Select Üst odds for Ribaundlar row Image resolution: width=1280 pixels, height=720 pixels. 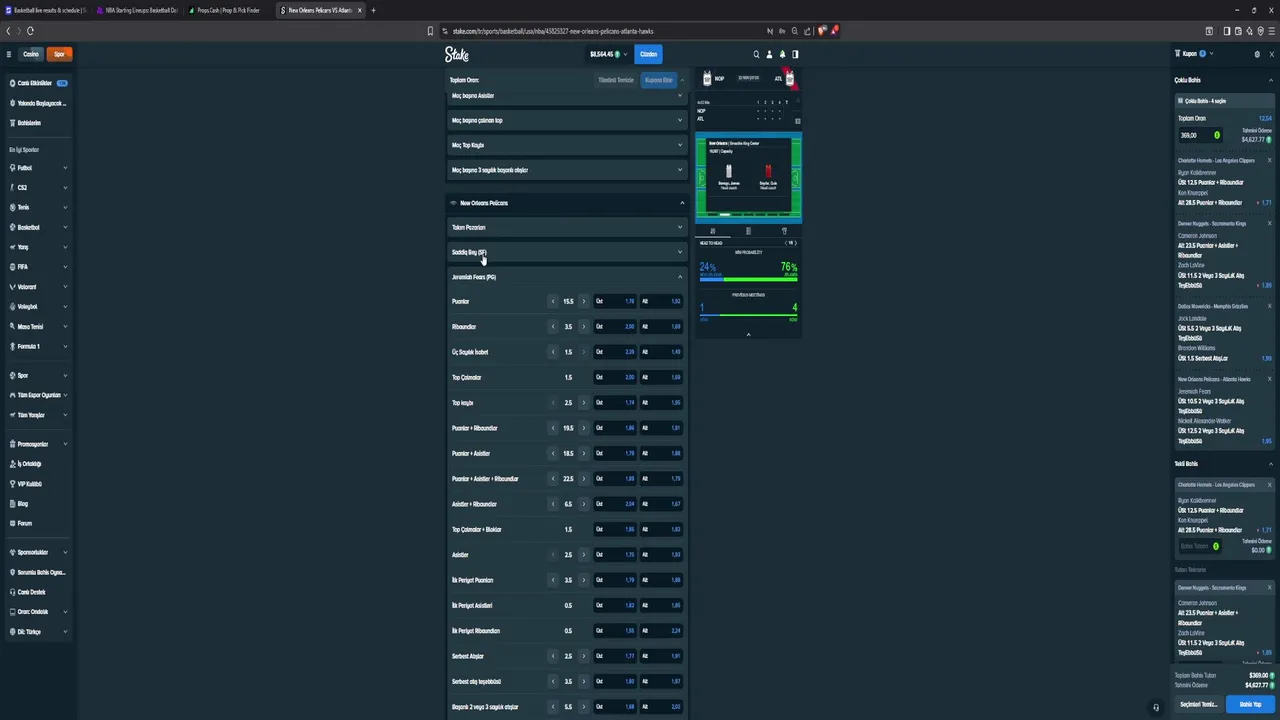[615, 326]
